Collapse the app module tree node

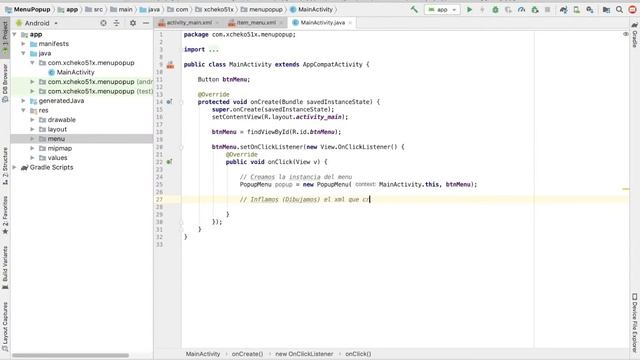(x=15, y=34)
